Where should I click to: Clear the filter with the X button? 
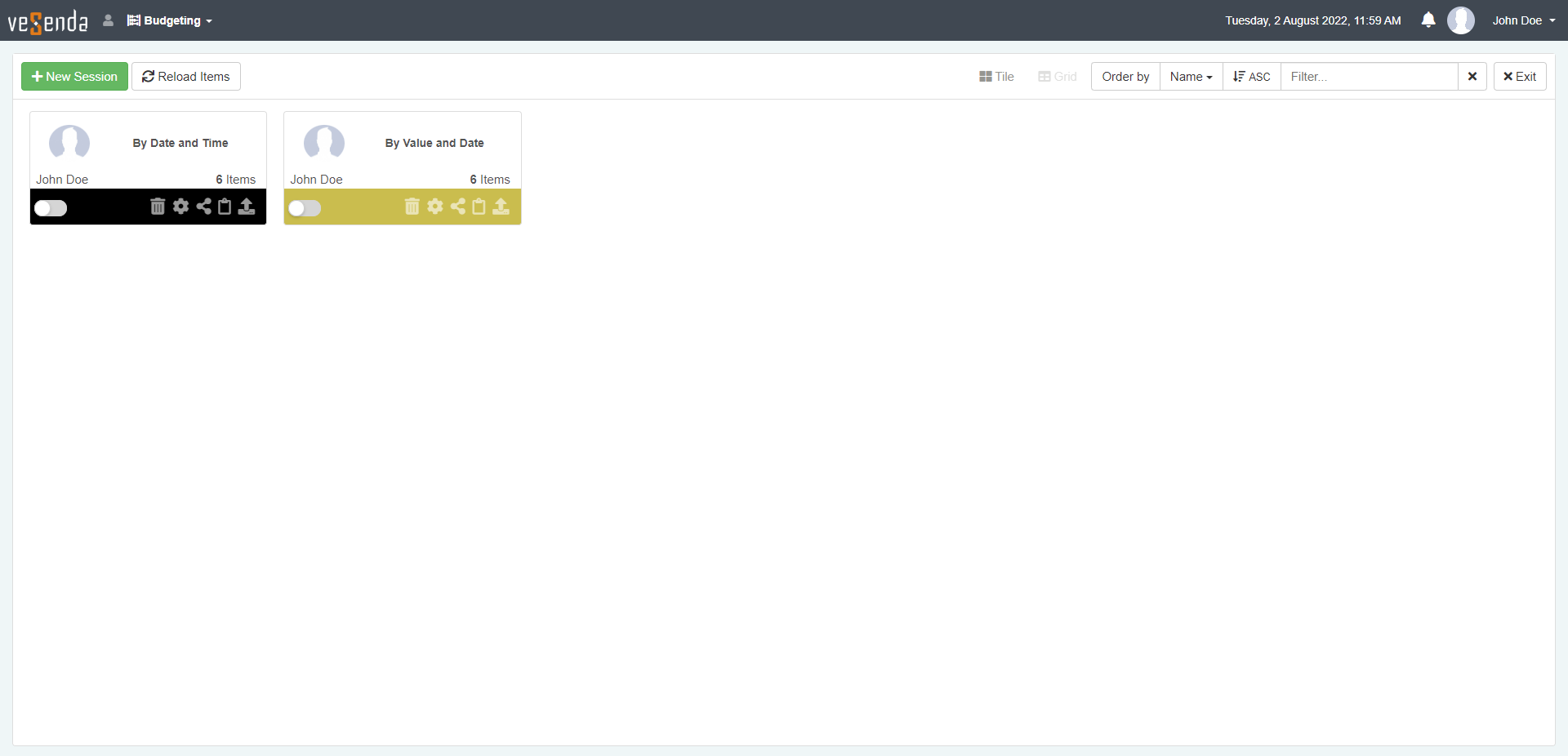[1472, 77]
